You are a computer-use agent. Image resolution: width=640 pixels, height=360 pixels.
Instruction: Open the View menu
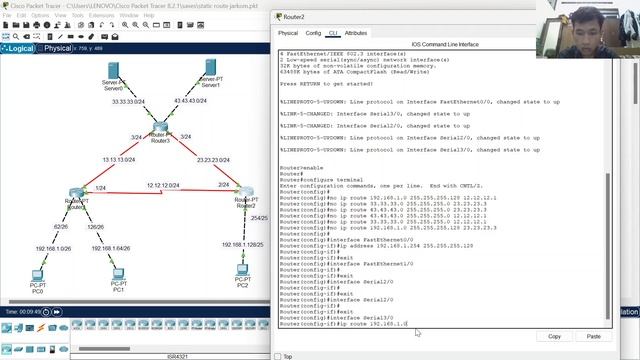pyautogui.click(x=60, y=16)
